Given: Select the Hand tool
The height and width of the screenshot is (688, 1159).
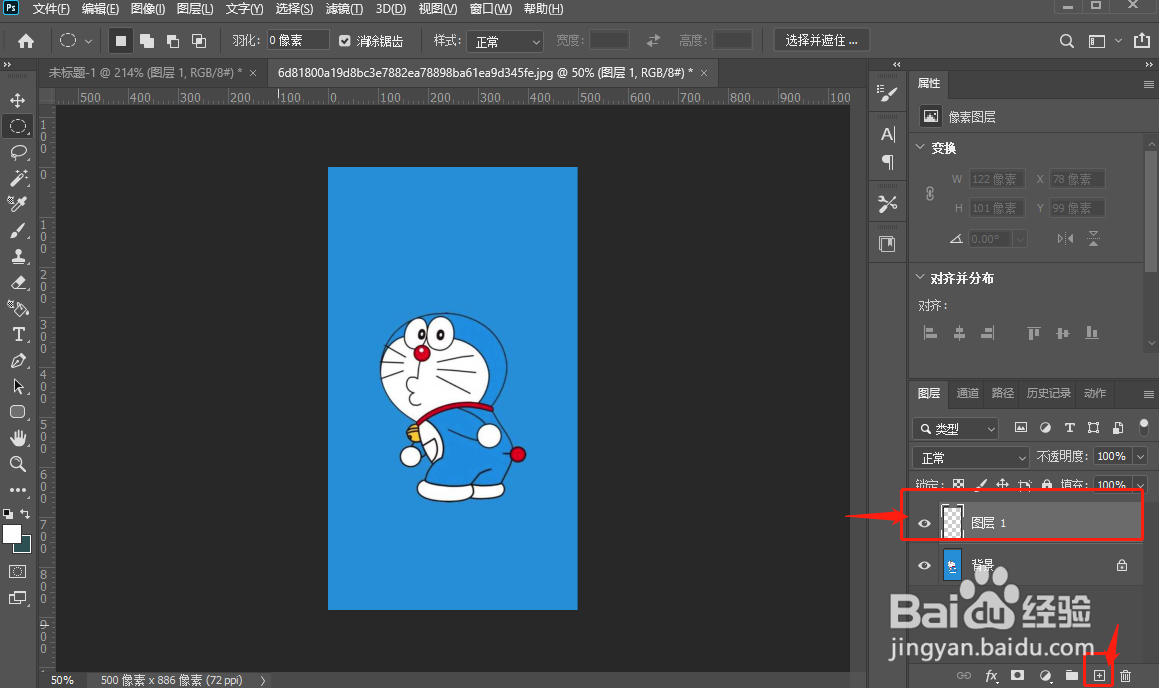Looking at the screenshot, I should click(18, 438).
